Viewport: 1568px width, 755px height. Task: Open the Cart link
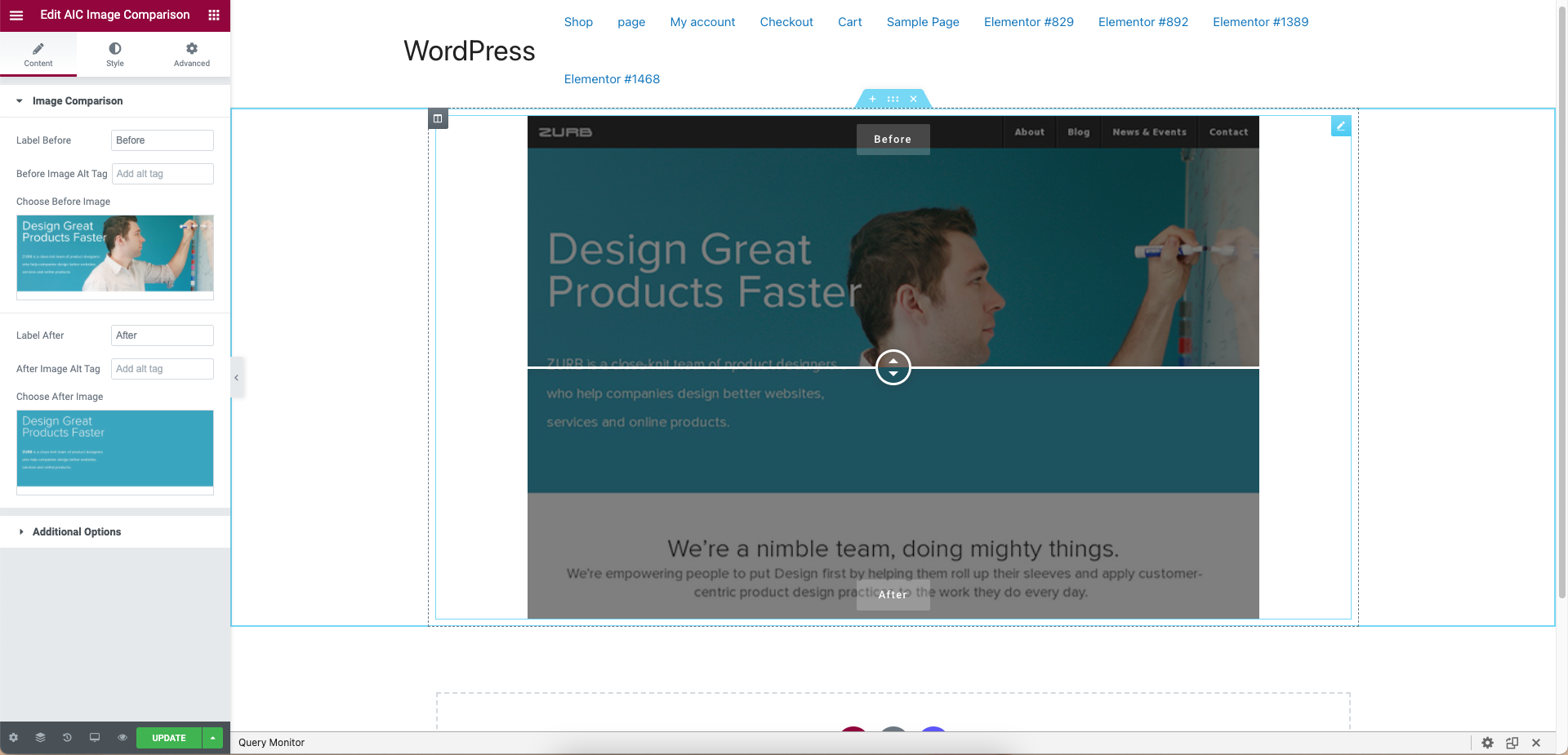(x=850, y=22)
